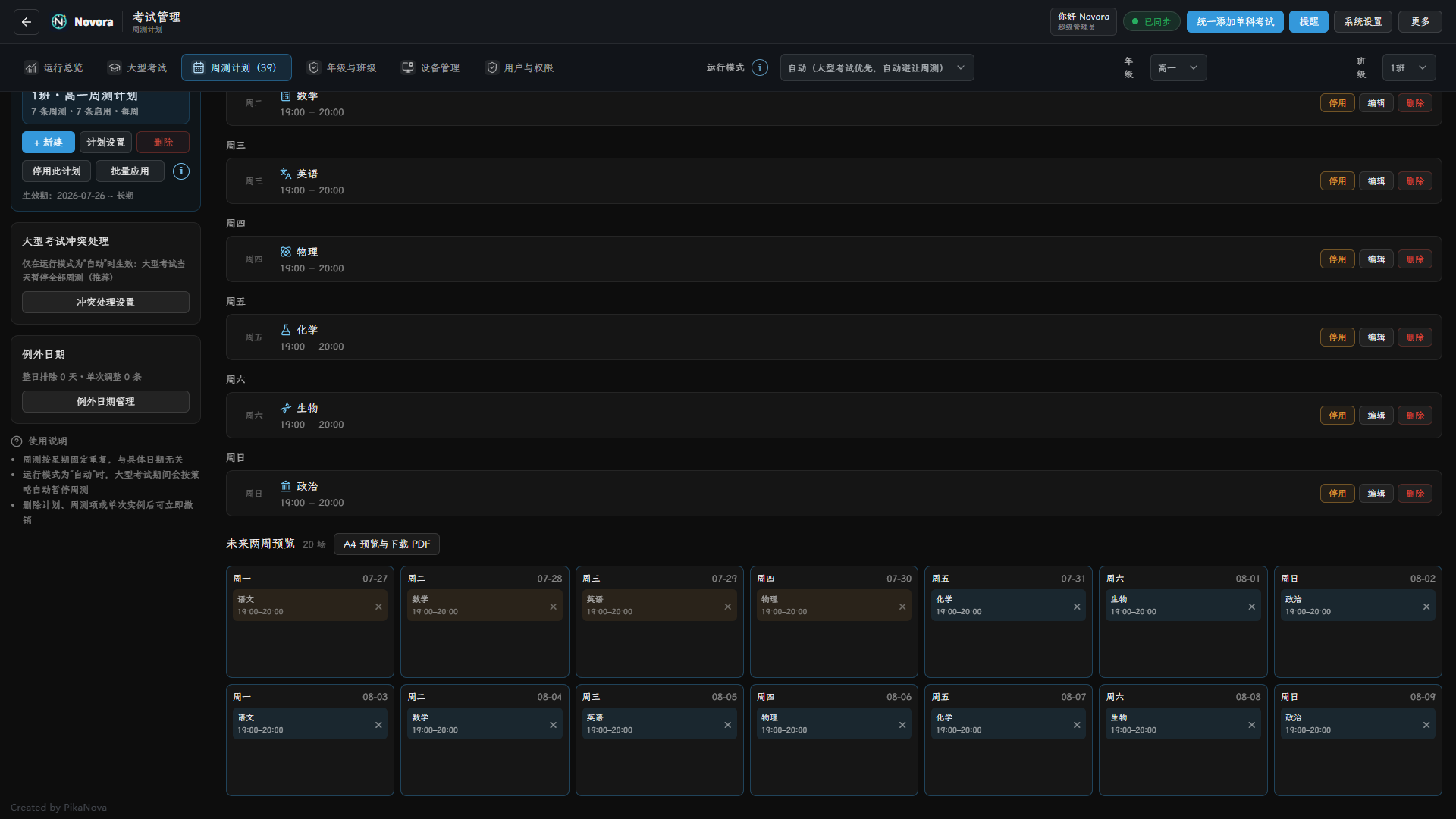This screenshot has width=1456, height=819.
Task: Disable the 周三 英语 weekly test
Action: click(1337, 181)
